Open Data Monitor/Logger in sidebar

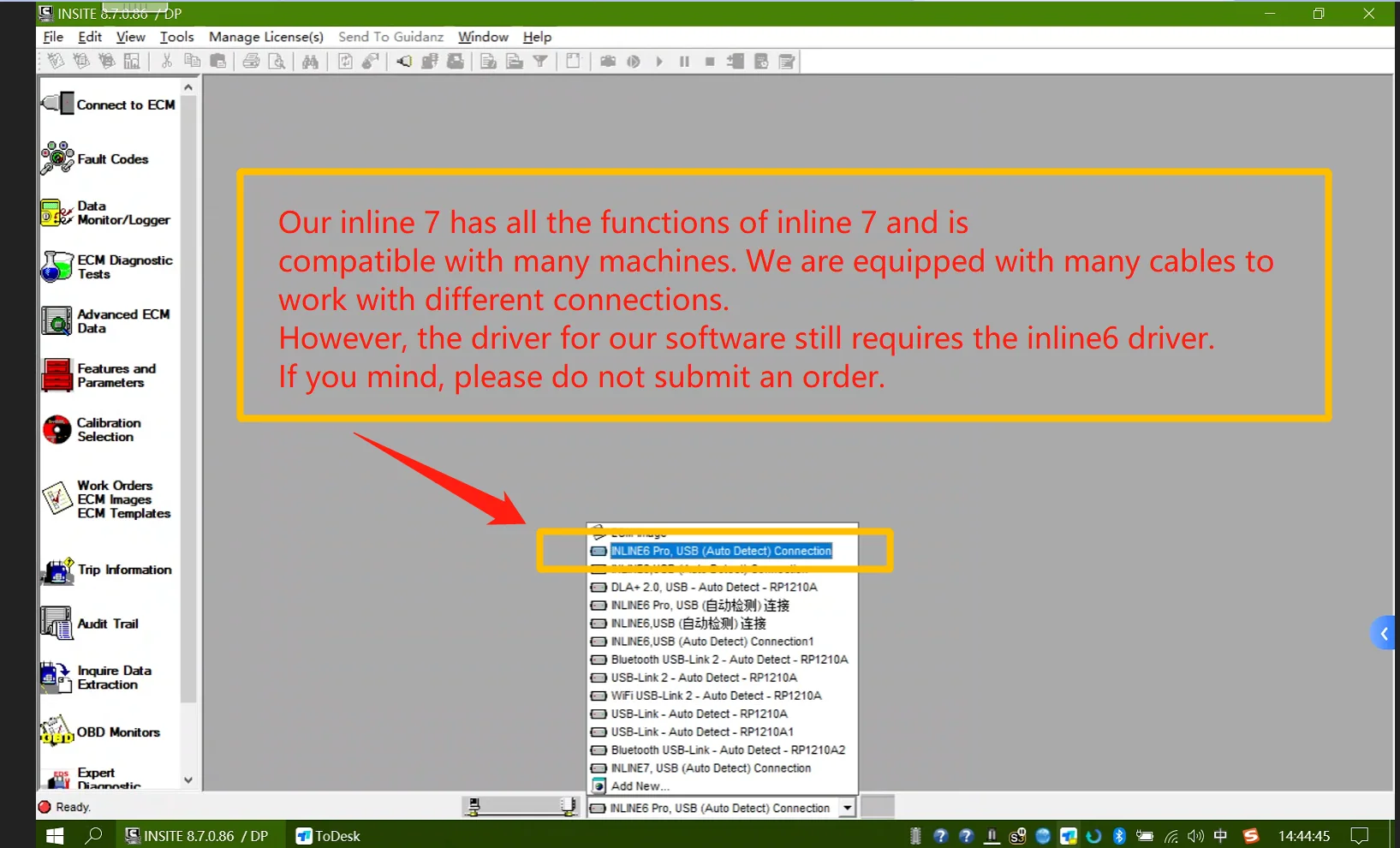(106, 212)
